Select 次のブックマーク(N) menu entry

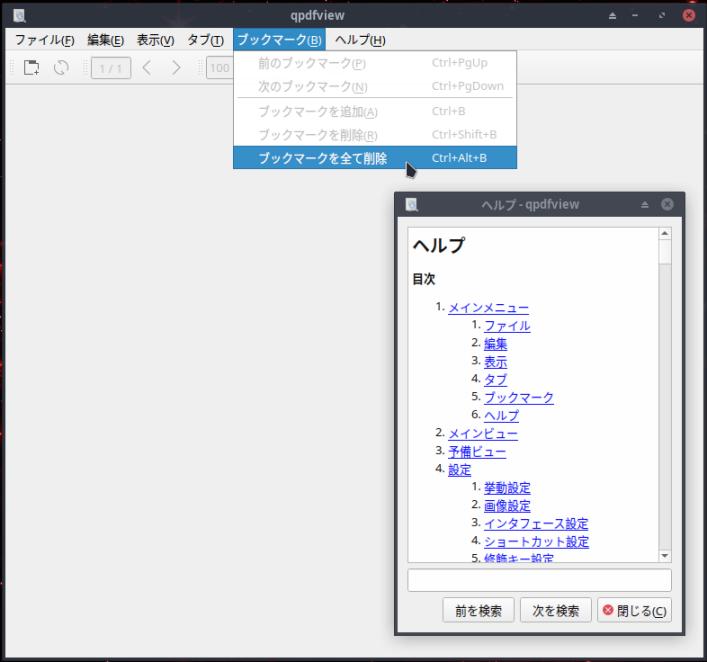pyautogui.click(x=375, y=86)
